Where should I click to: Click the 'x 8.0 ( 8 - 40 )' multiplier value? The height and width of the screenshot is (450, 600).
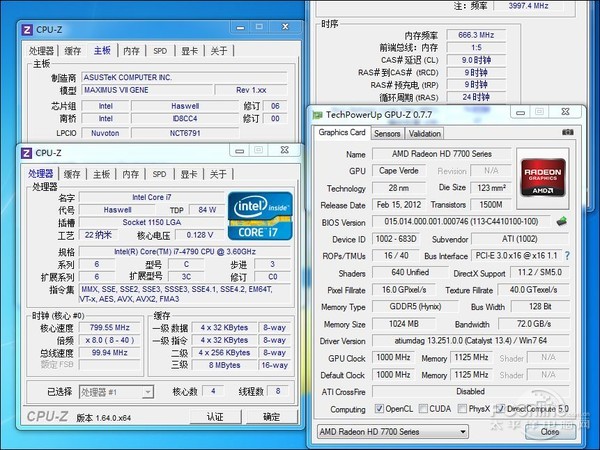click(109, 340)
